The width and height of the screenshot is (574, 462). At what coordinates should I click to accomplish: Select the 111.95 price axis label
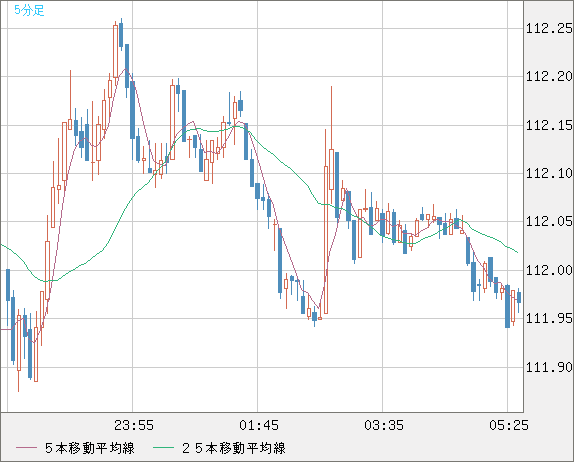[549, 318]
